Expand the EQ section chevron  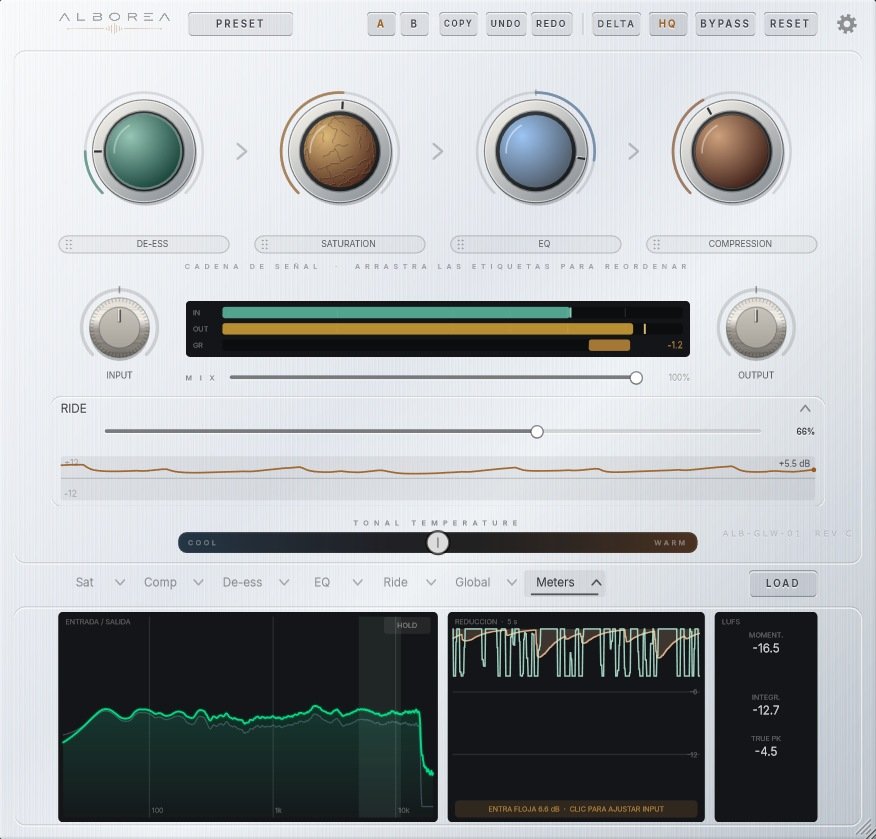[358, 583]
